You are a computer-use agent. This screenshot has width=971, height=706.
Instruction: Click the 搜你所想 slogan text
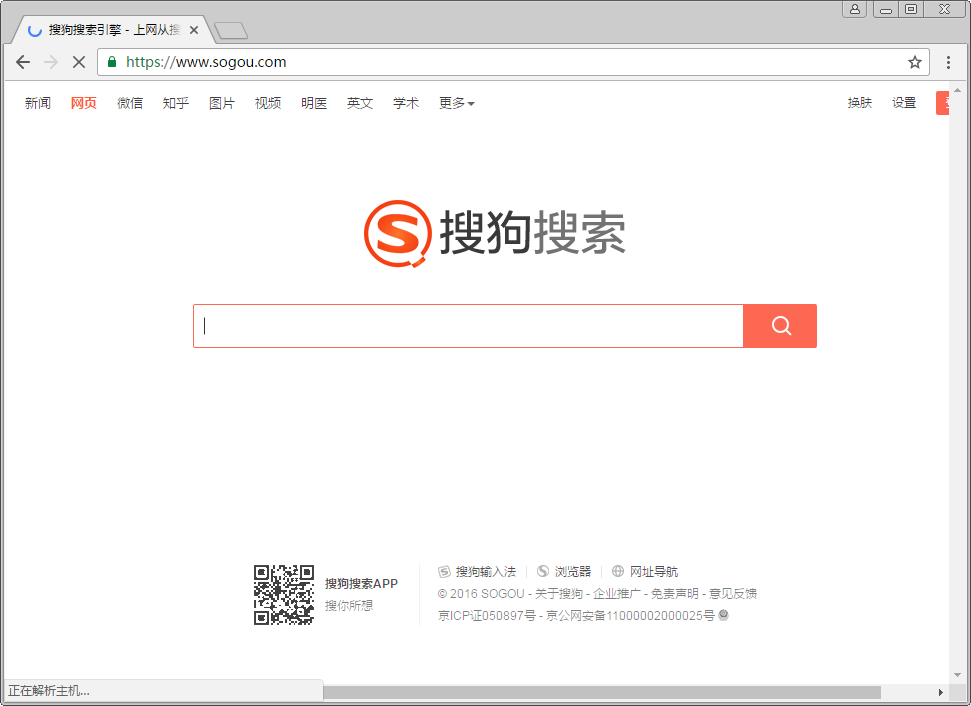[349, 606]
